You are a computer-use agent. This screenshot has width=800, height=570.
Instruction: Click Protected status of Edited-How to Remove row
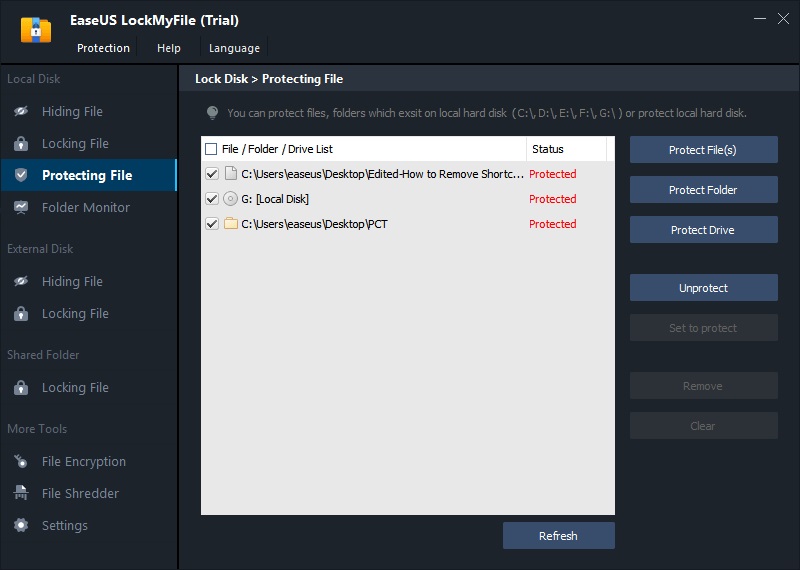click(553, 174)
